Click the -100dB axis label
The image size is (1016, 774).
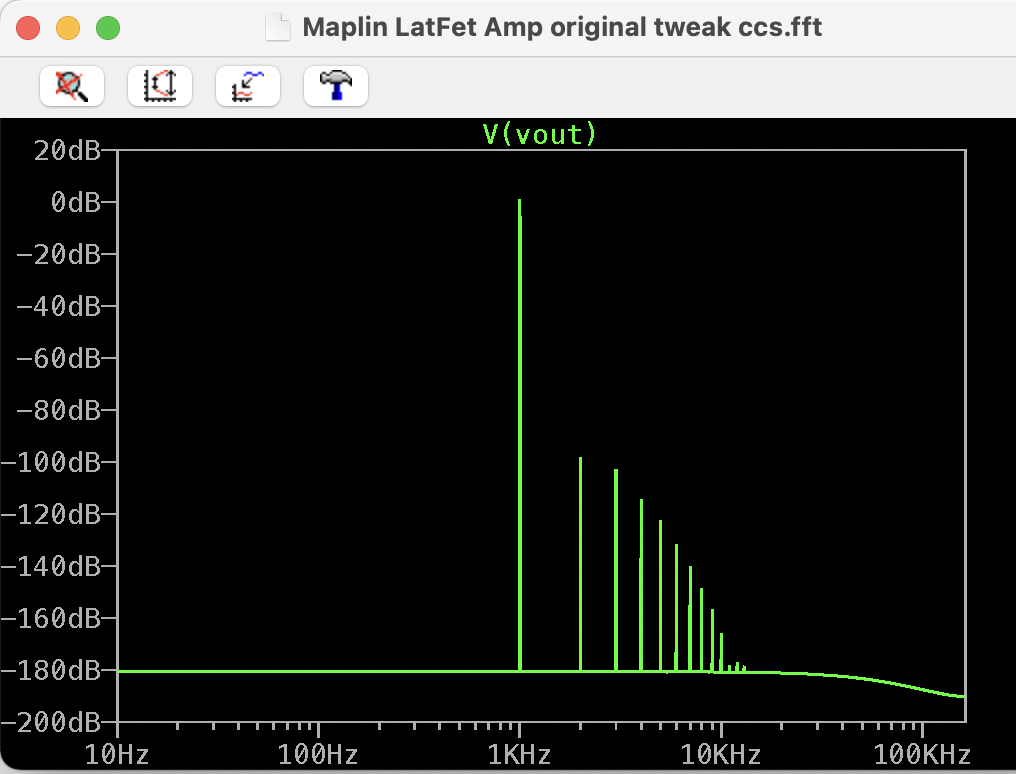(51, 462)
